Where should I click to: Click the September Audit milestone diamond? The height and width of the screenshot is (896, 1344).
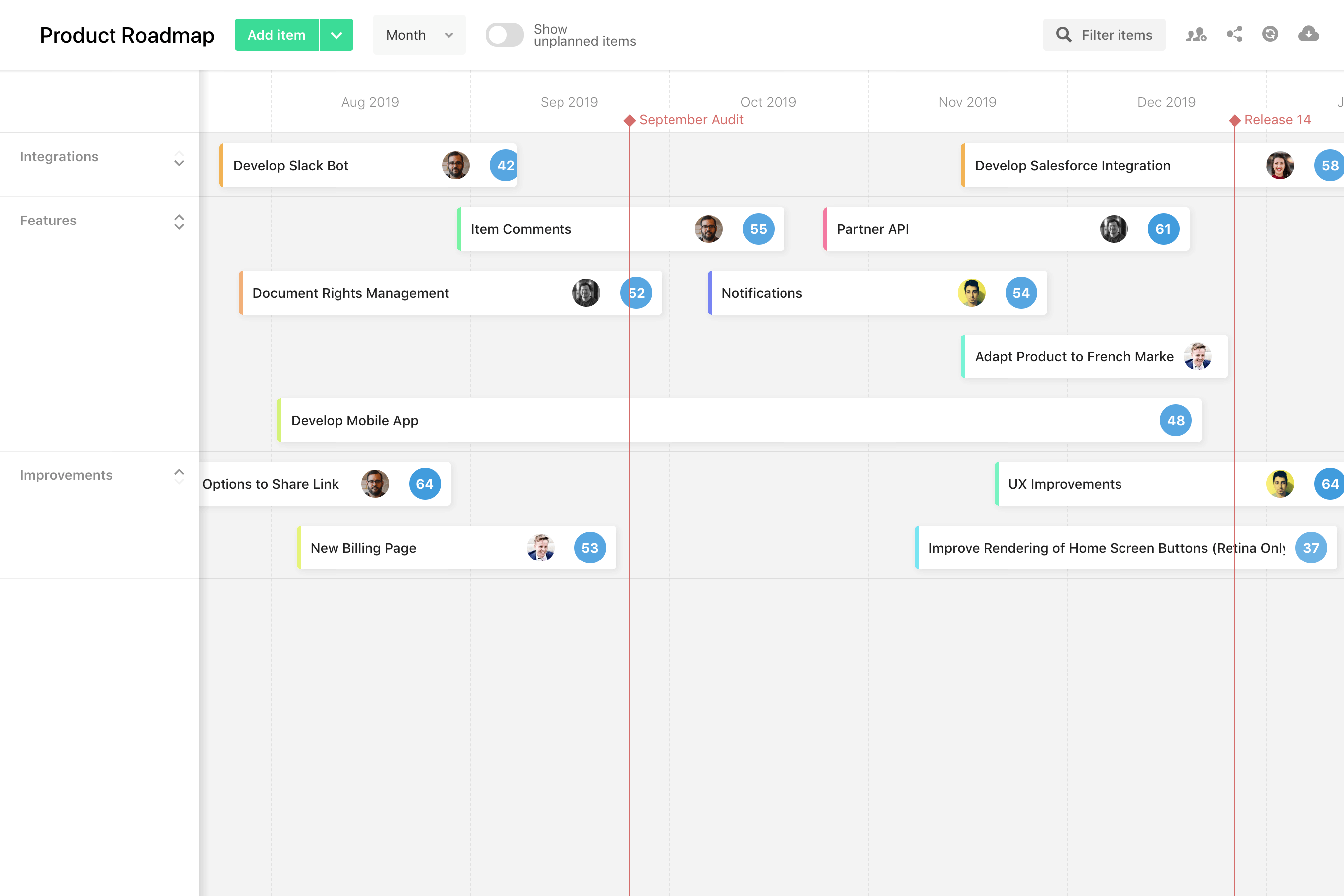tap(630, 120)
